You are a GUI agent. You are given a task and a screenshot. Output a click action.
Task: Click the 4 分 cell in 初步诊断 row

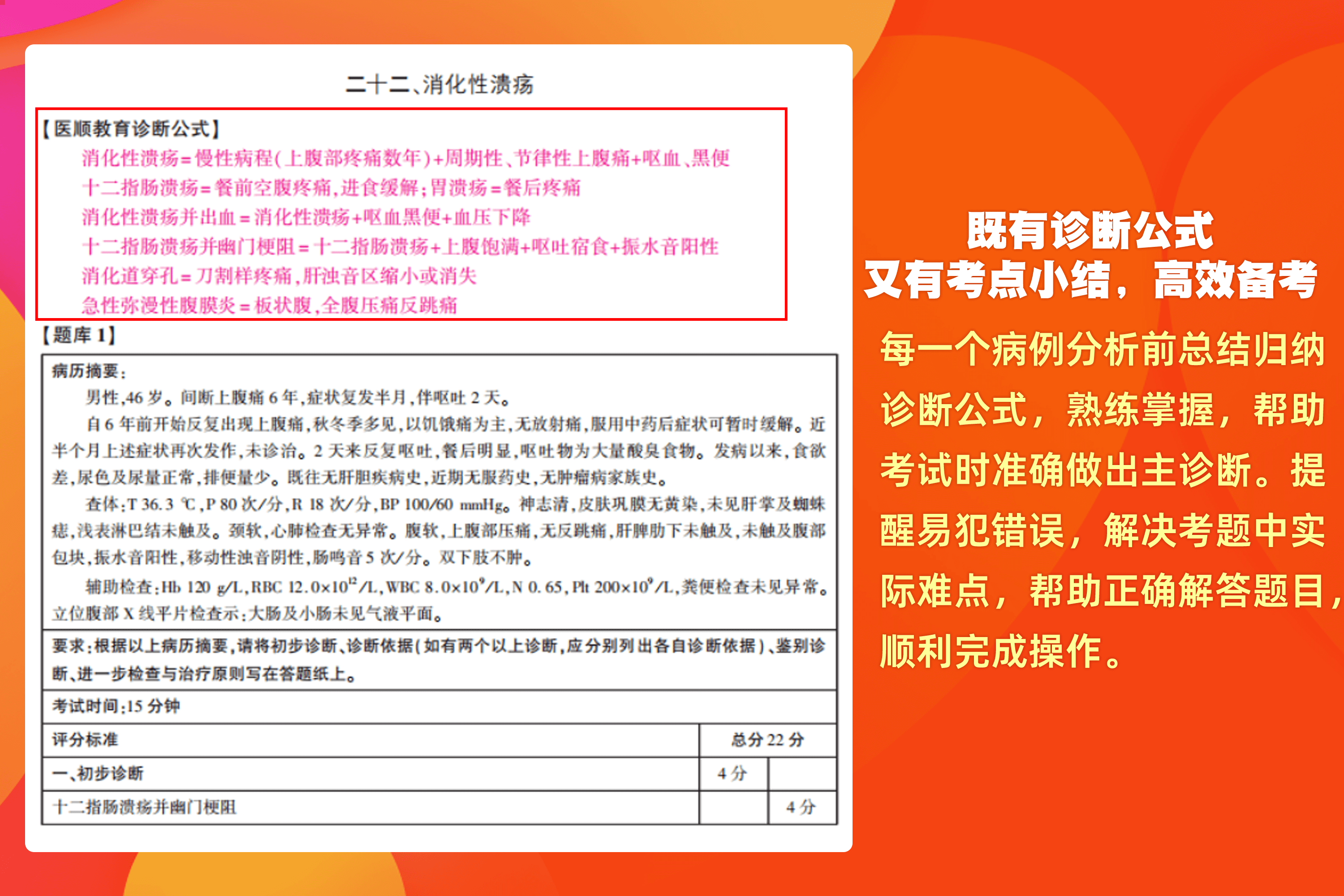(733, 773)
